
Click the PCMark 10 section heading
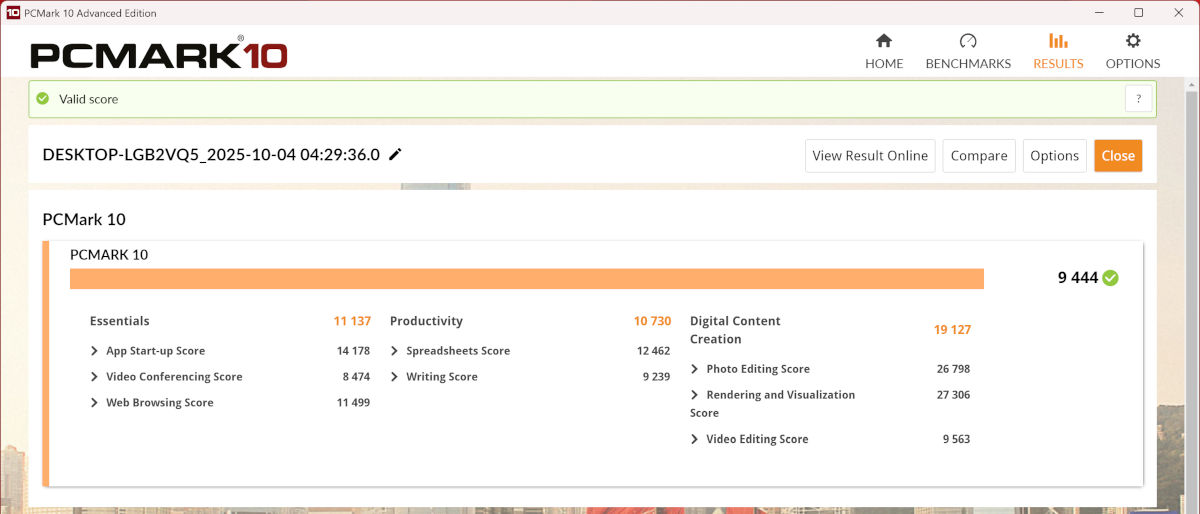[x=84, y=219]
